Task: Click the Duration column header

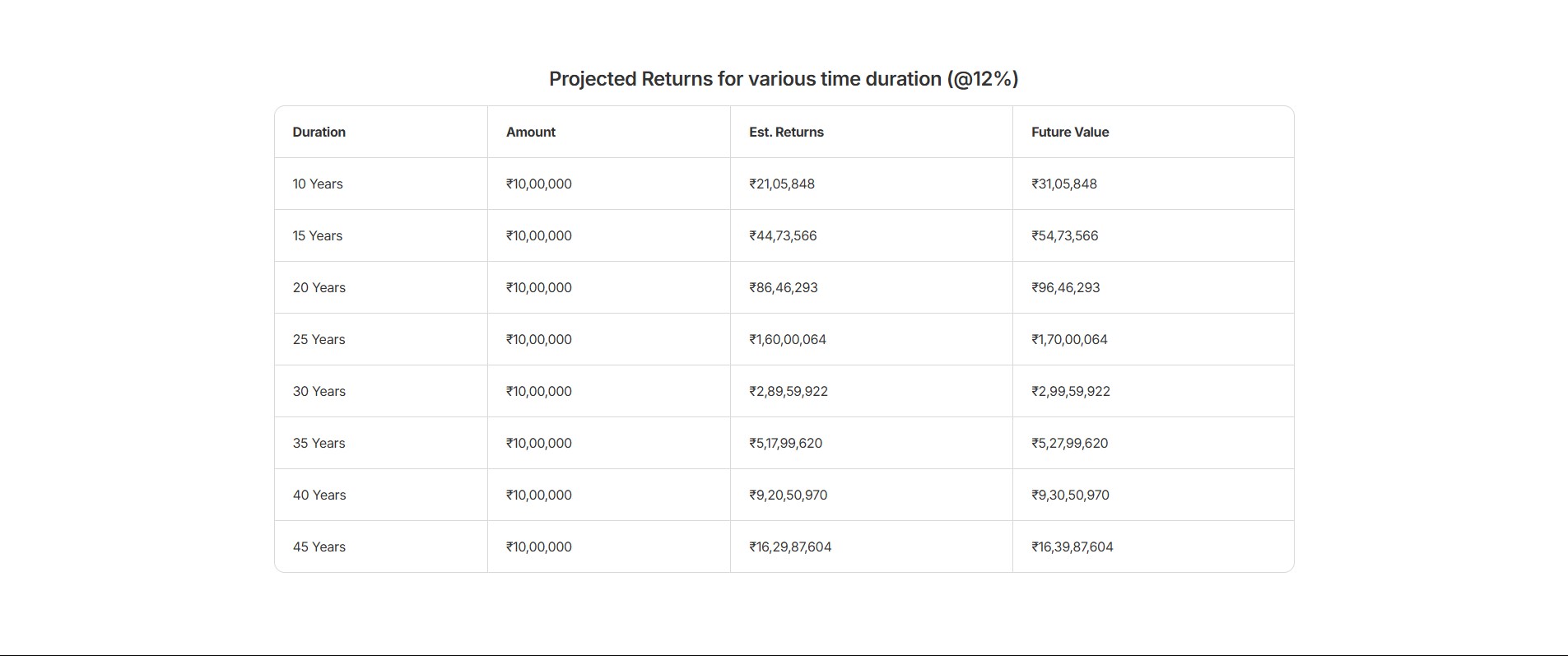Action: [x=319, y=132]
